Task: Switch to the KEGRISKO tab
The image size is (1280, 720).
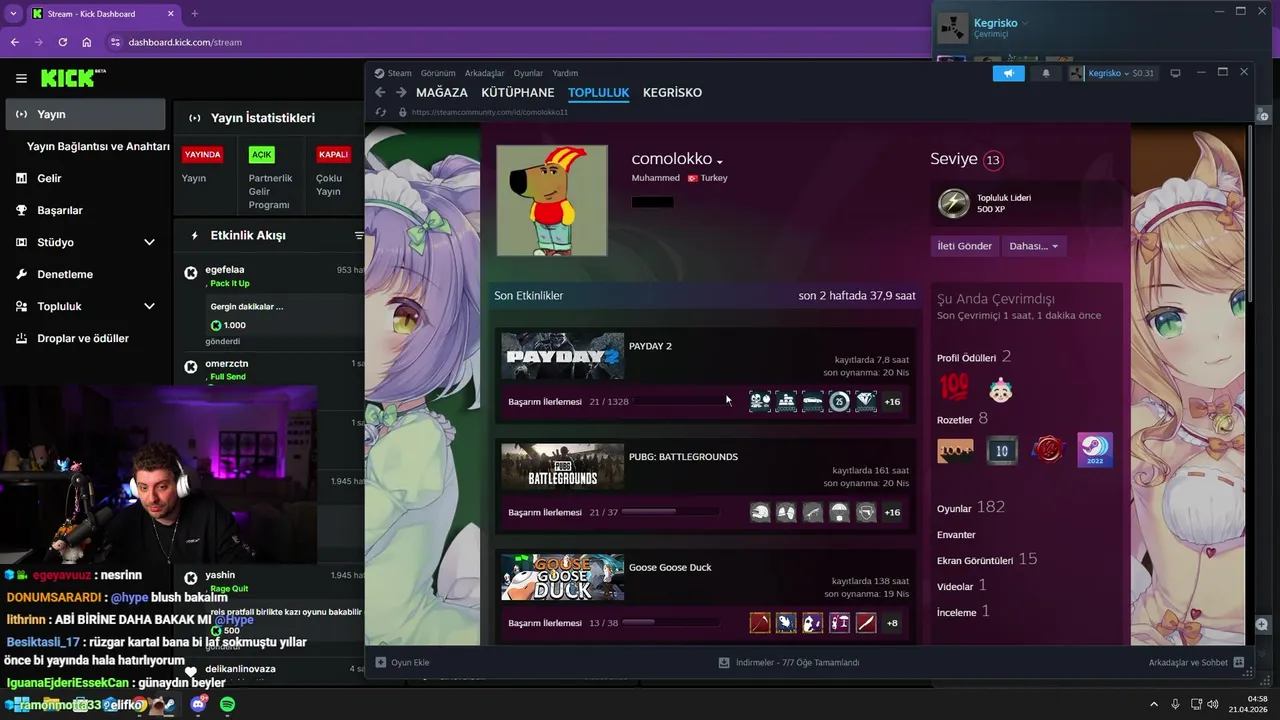Action: pos(672,92)
